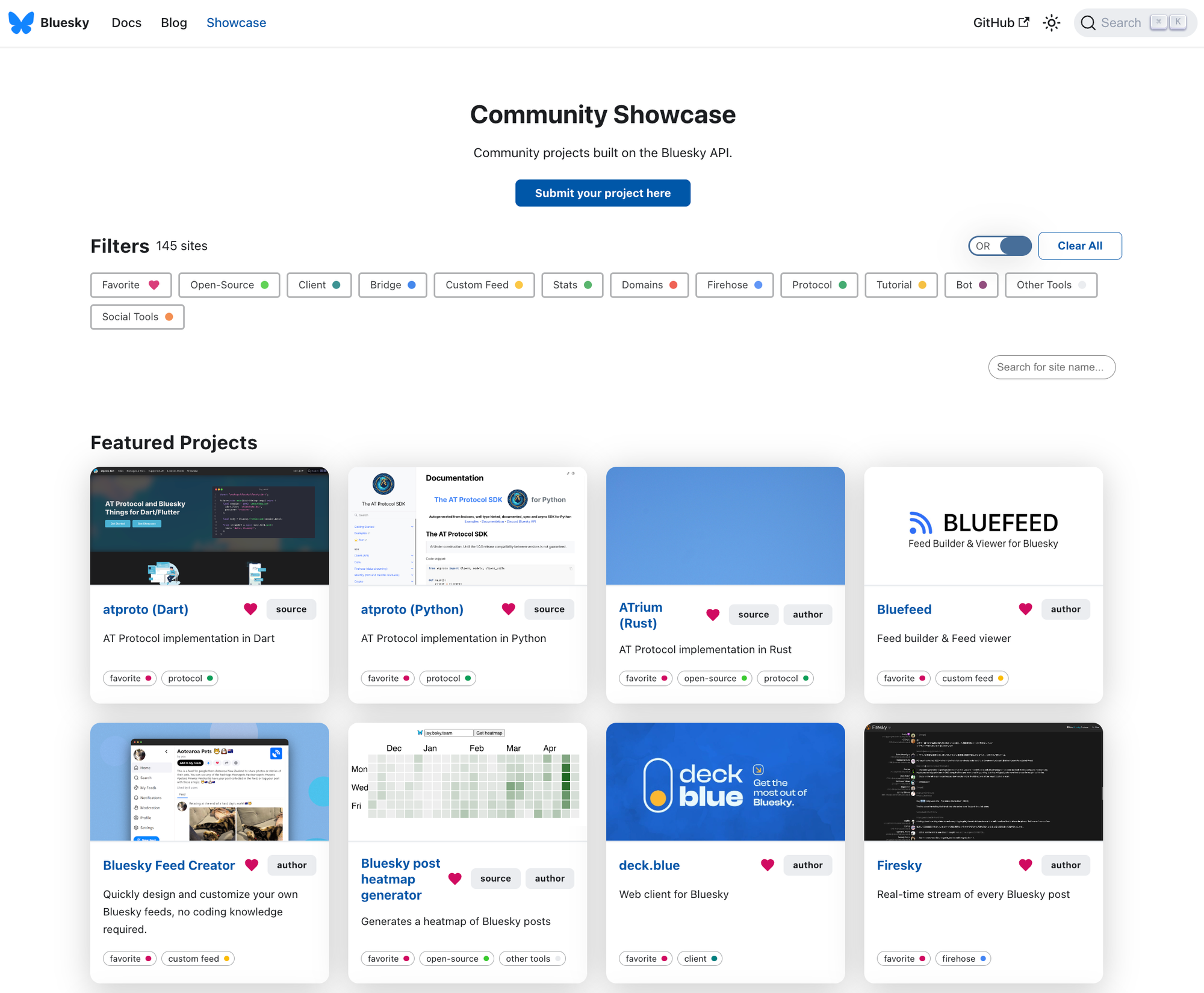Image resolution: width=1204 pixels, height=993 pixels.
Task: Toggle the OR filter mode switch
Action: [999, 246]
